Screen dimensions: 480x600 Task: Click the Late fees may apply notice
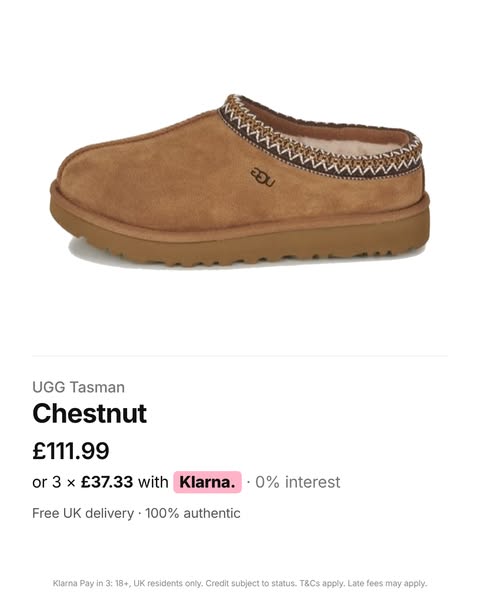(x=387, y=584)
